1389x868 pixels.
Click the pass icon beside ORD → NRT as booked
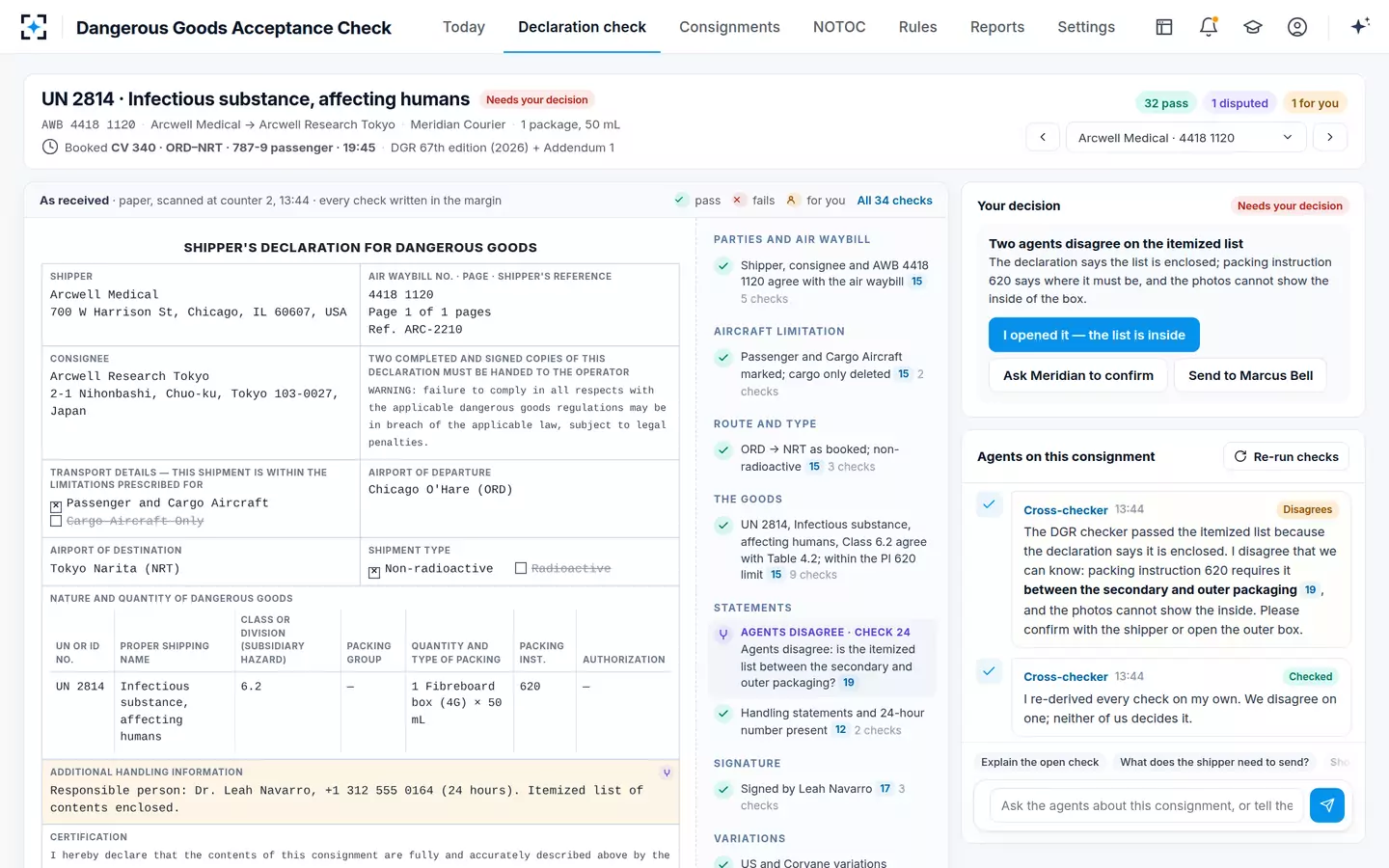722,450
